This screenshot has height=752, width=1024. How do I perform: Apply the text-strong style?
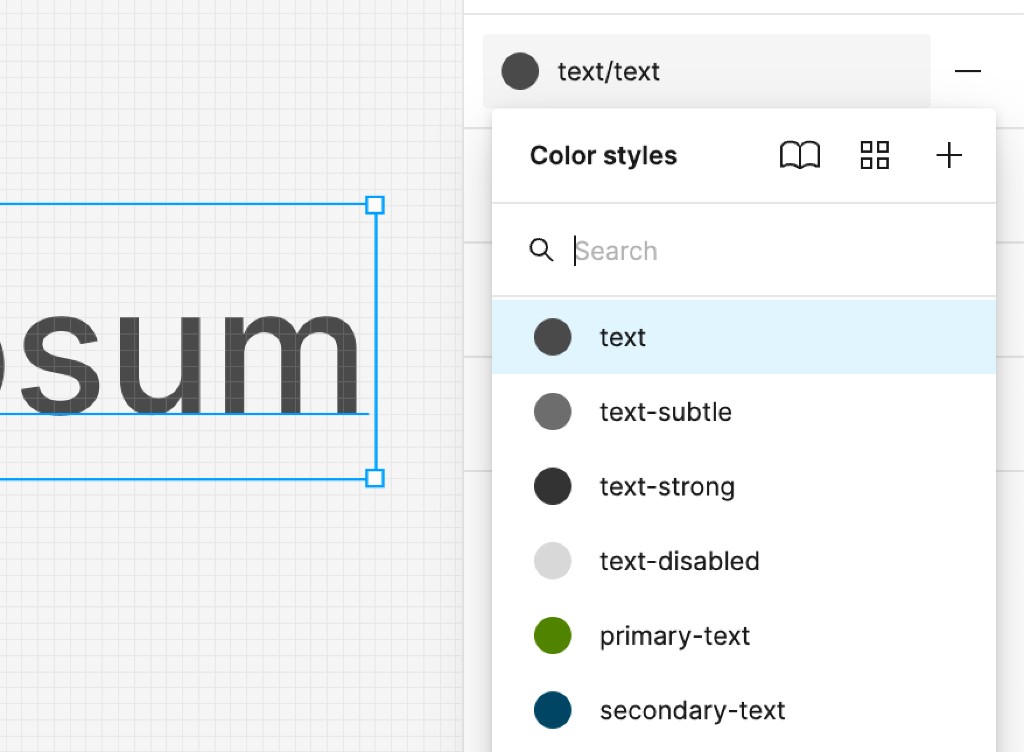pyautogui.click(x=667, y=486)
